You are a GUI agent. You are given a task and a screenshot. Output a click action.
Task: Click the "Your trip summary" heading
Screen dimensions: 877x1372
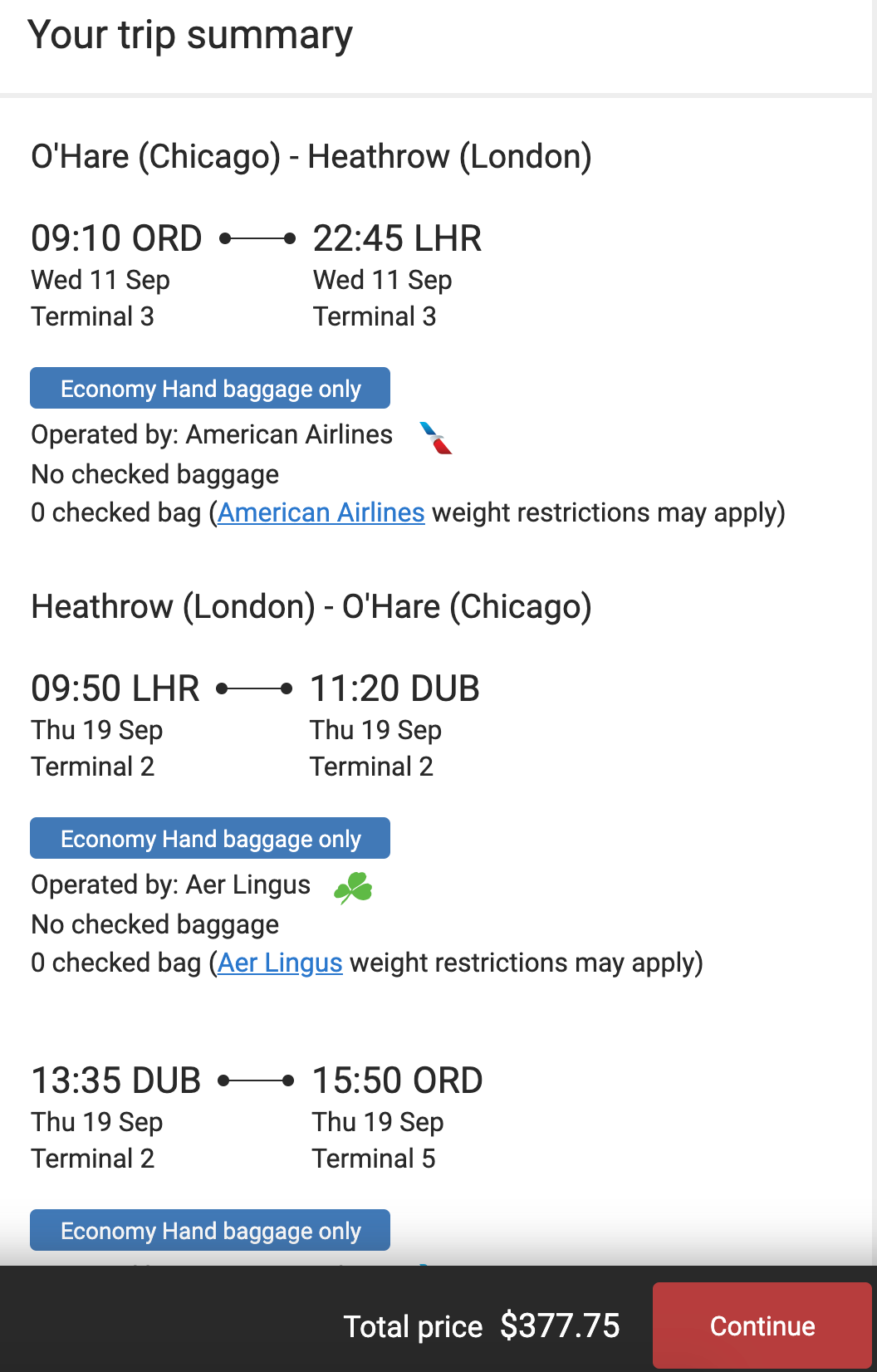click(x=190, y=36)
